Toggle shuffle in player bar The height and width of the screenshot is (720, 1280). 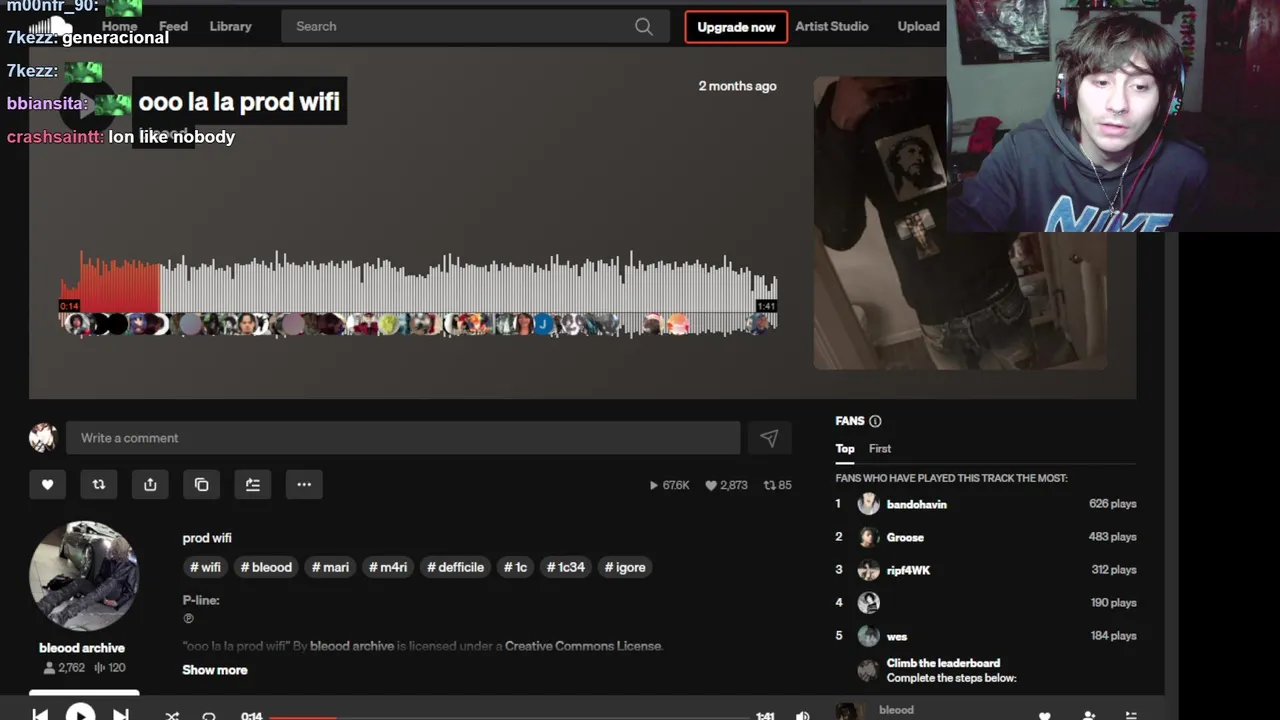tap(172, 716)
